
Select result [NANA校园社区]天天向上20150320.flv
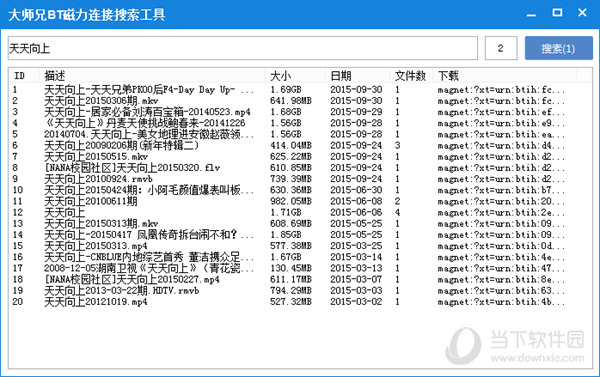[x=132, y=168]
